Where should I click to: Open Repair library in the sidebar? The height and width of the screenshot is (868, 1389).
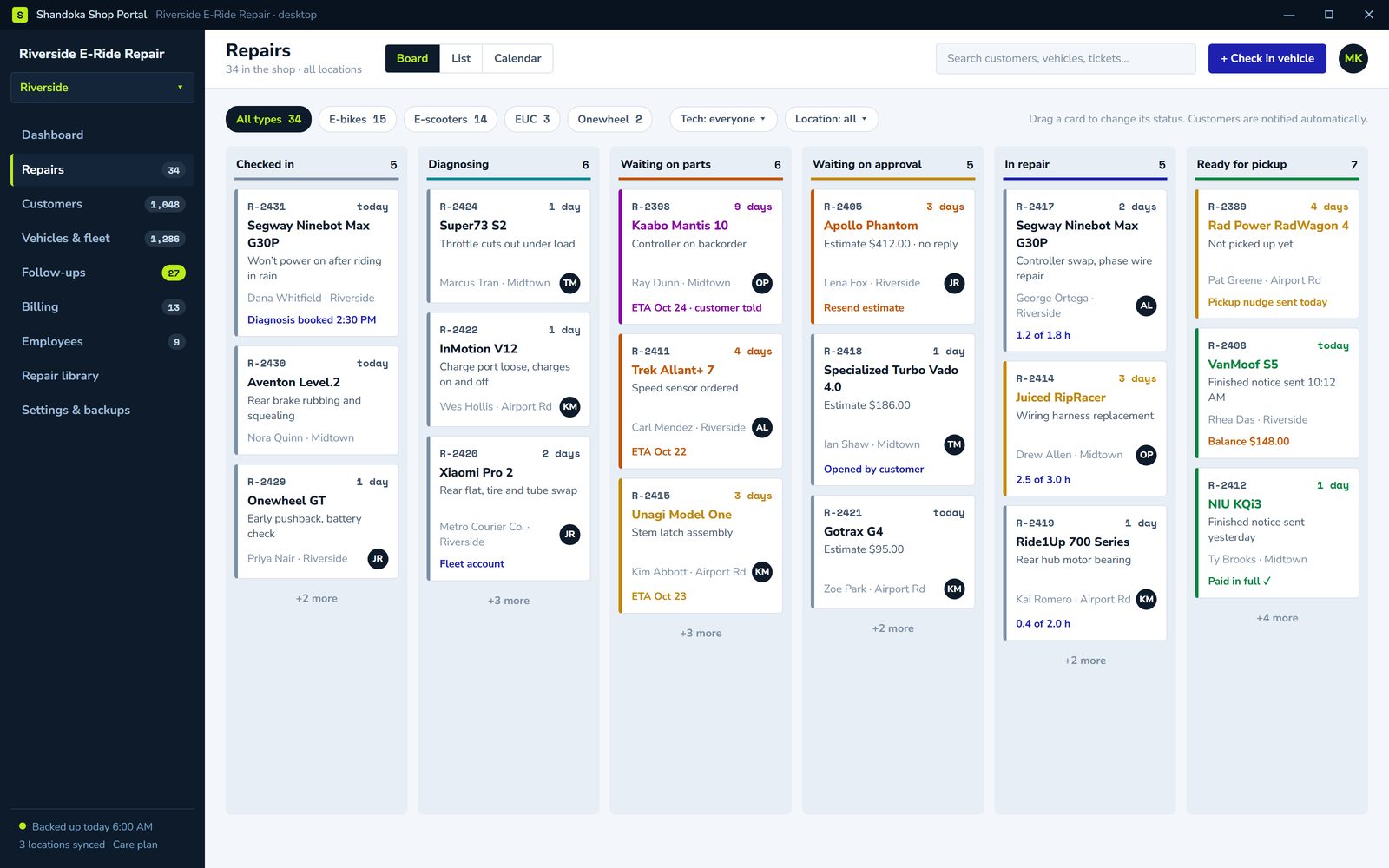click(102, 376)
